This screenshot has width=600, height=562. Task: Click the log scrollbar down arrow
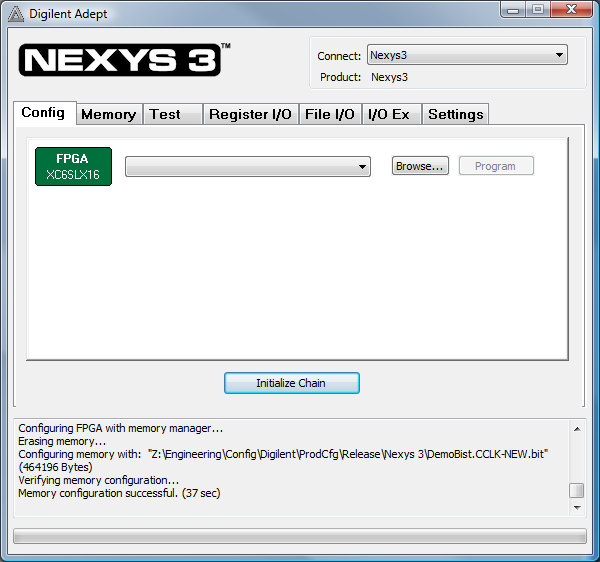pos(577,508)
